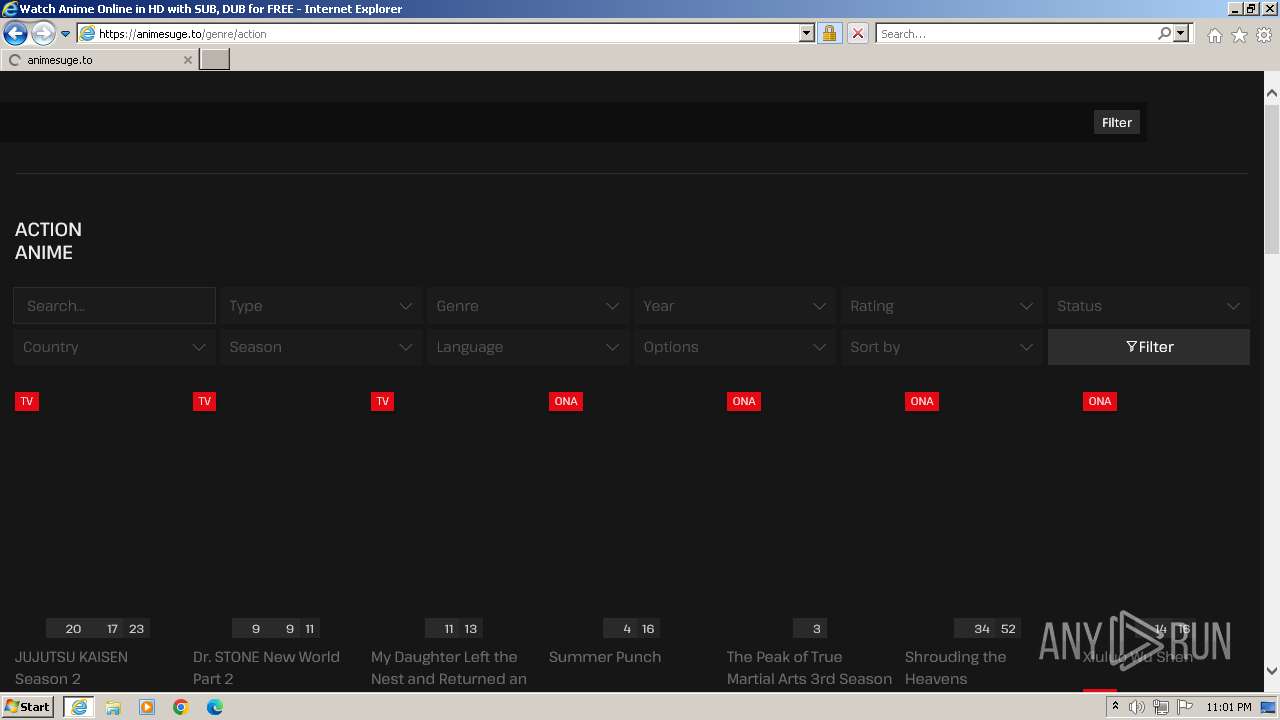
Task: Click the small Filter button in header
Action: [1117, 122]
